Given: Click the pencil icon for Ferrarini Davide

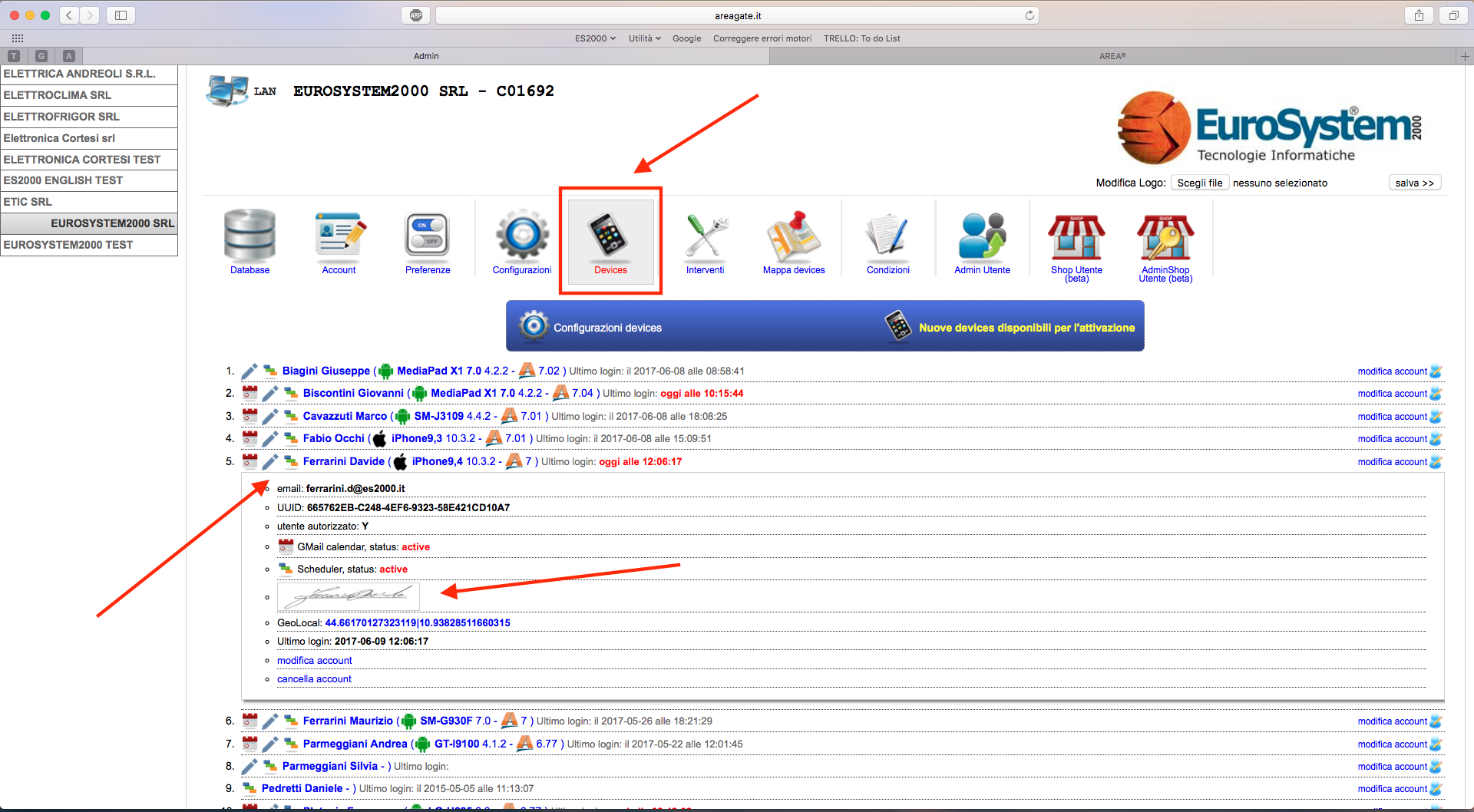Looking at the screenshot, I should click(270, 462).
